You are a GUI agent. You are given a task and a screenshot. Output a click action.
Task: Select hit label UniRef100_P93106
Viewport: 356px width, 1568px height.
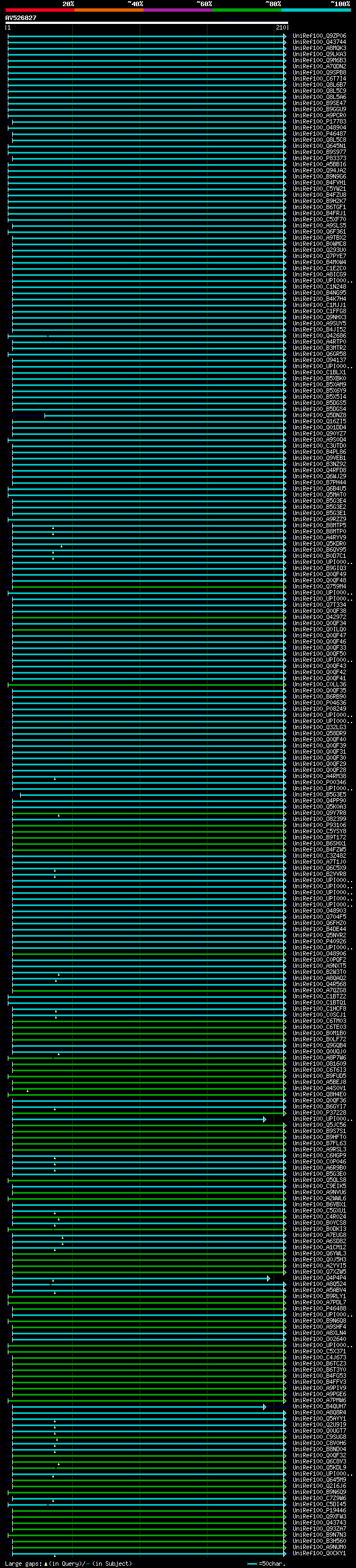319,825
